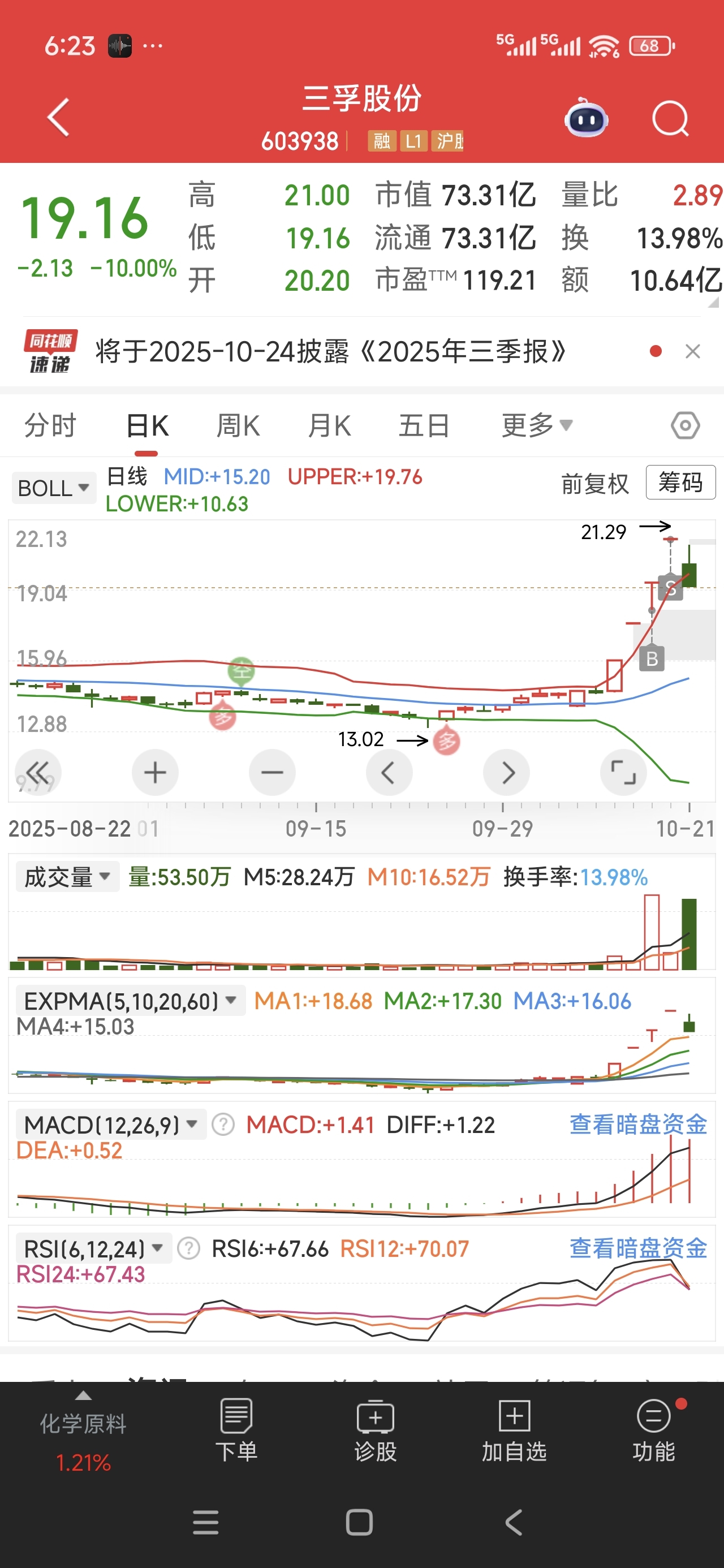Show MACD help question icon
Screen dimensions: 724x1568
coord(223,1125)
